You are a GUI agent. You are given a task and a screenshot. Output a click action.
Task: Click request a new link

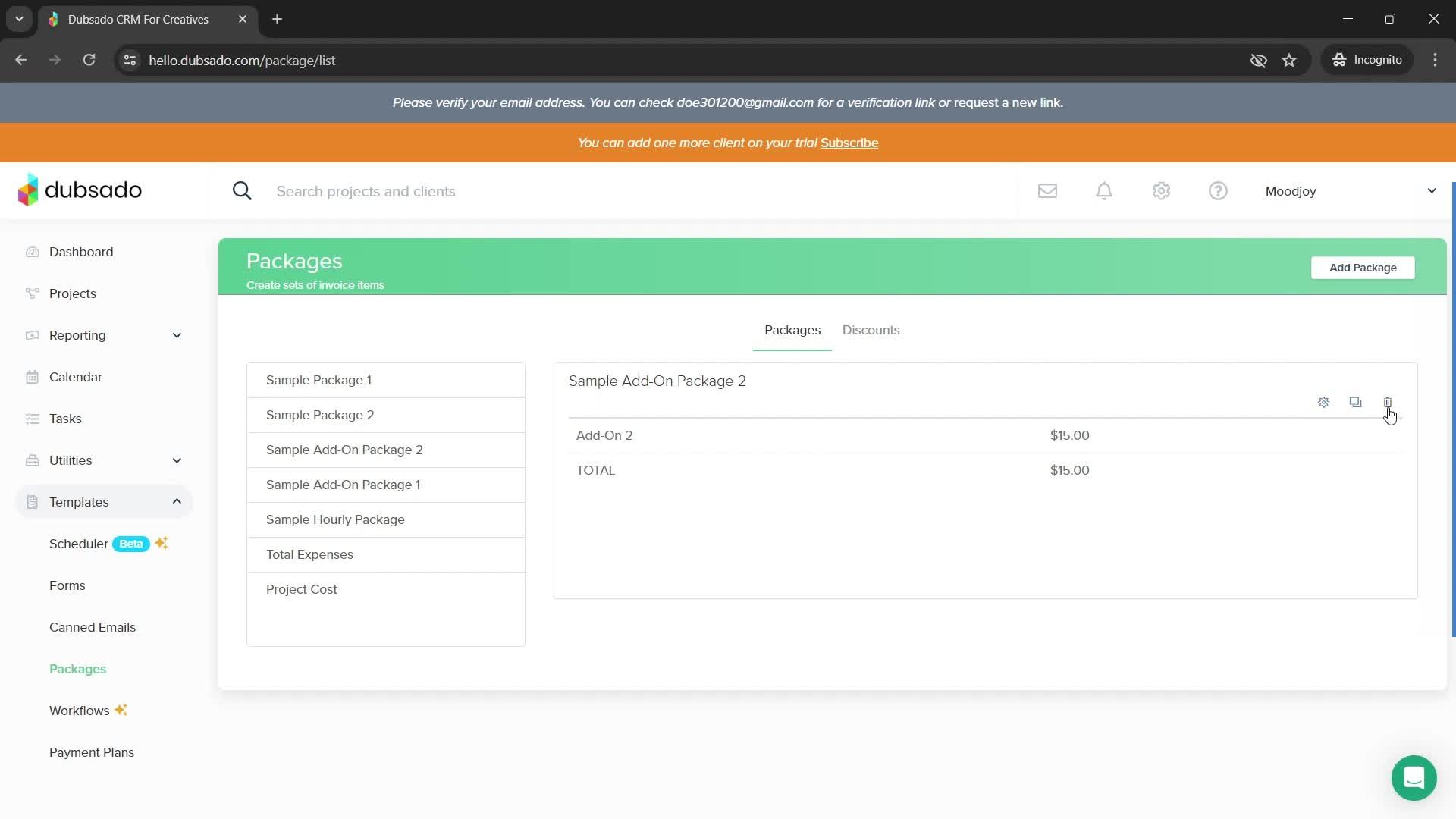(x=1008, y=102)
